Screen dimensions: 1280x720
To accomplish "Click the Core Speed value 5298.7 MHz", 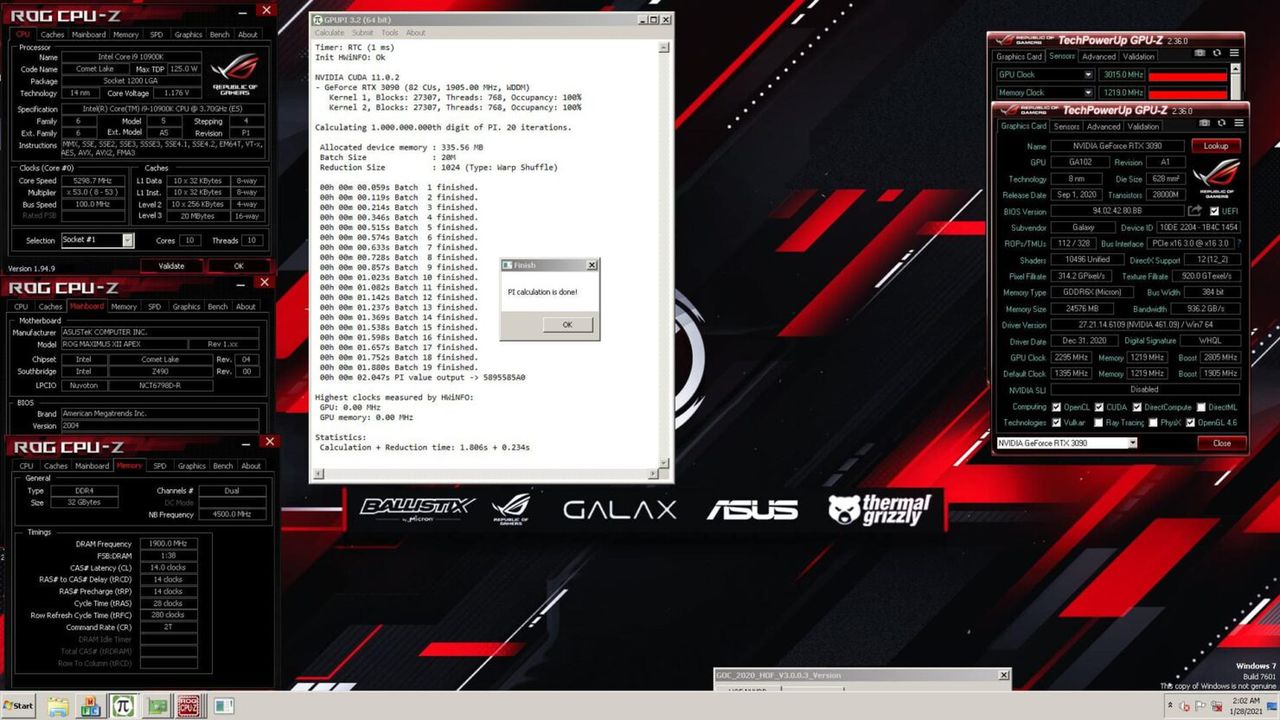I will point(91,181).
